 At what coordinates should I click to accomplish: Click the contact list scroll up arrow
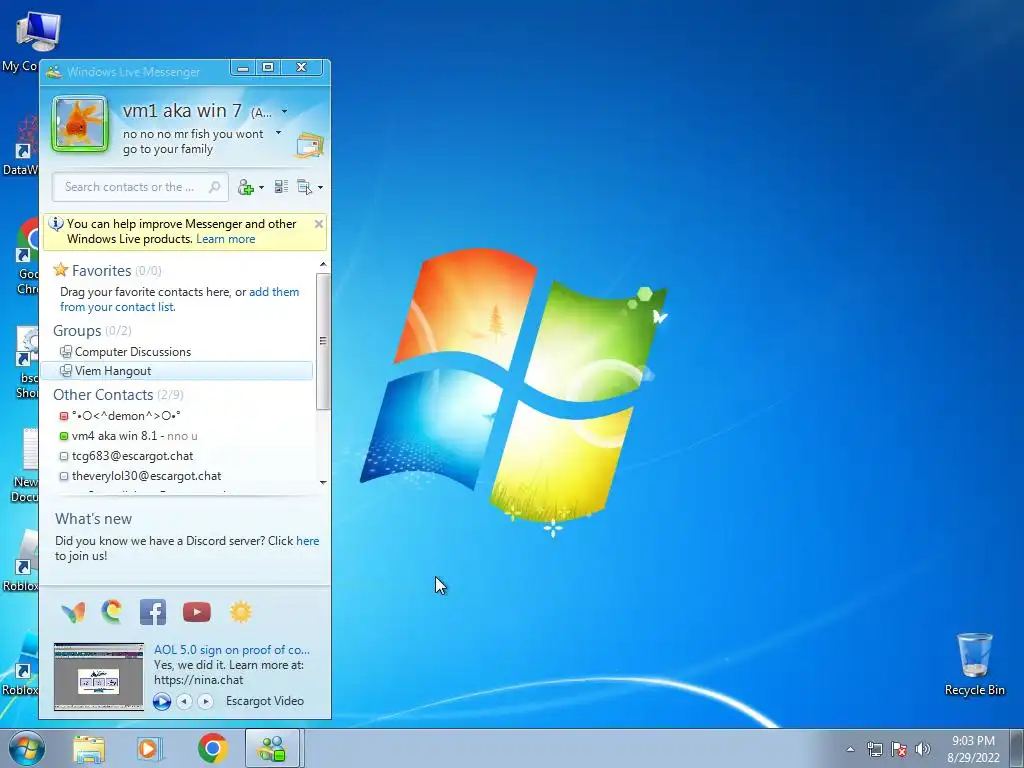coord(323,264)
